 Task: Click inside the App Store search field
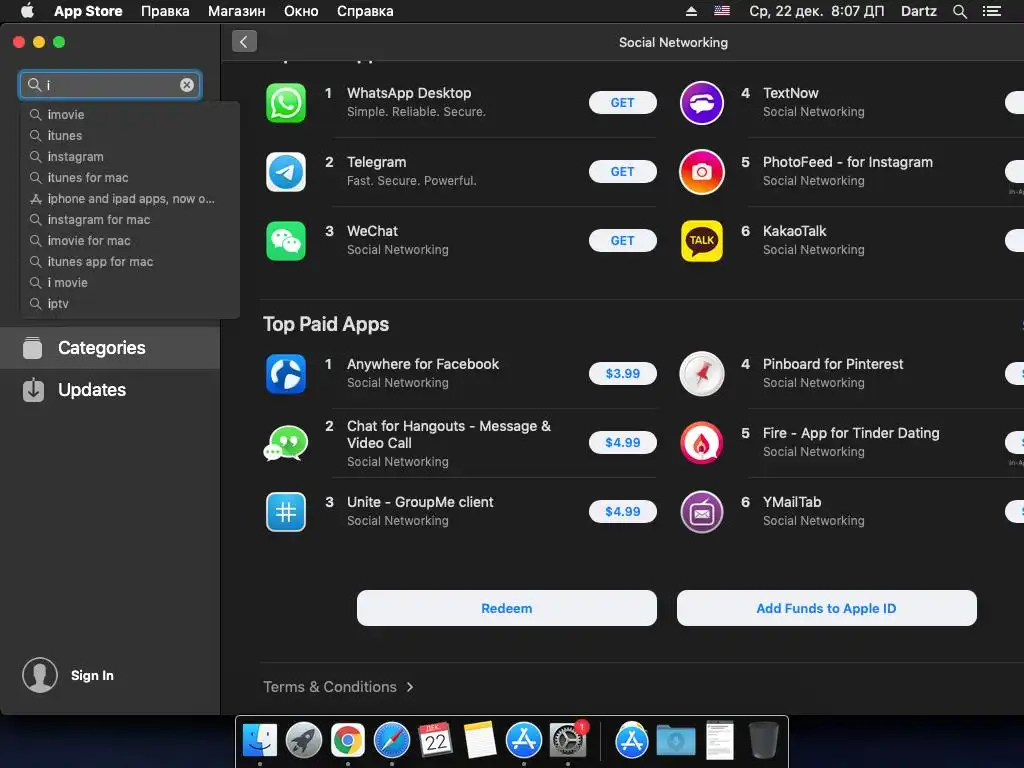click(110, 85)
